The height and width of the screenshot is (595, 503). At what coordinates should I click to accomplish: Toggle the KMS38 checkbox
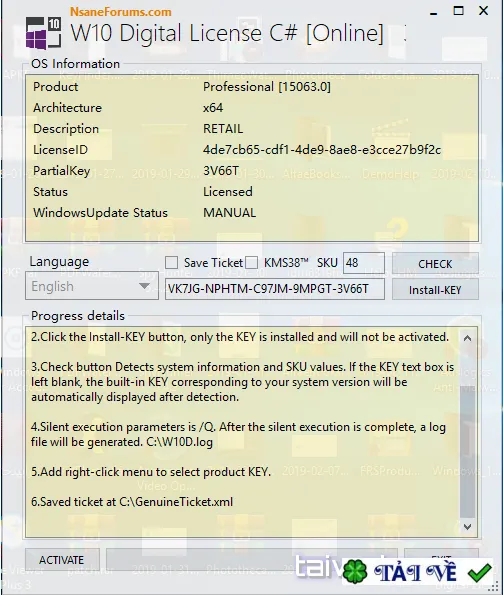coord(252,263)
